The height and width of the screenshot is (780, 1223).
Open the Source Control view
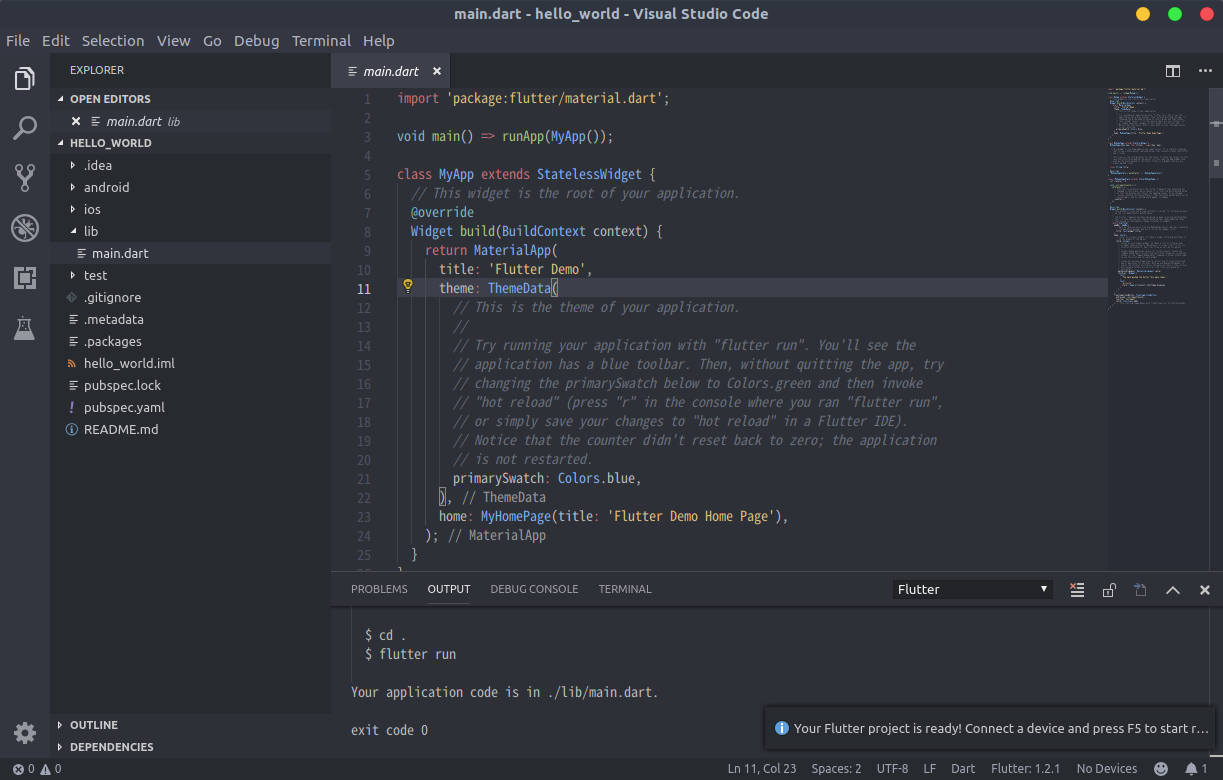coord(25,178)
